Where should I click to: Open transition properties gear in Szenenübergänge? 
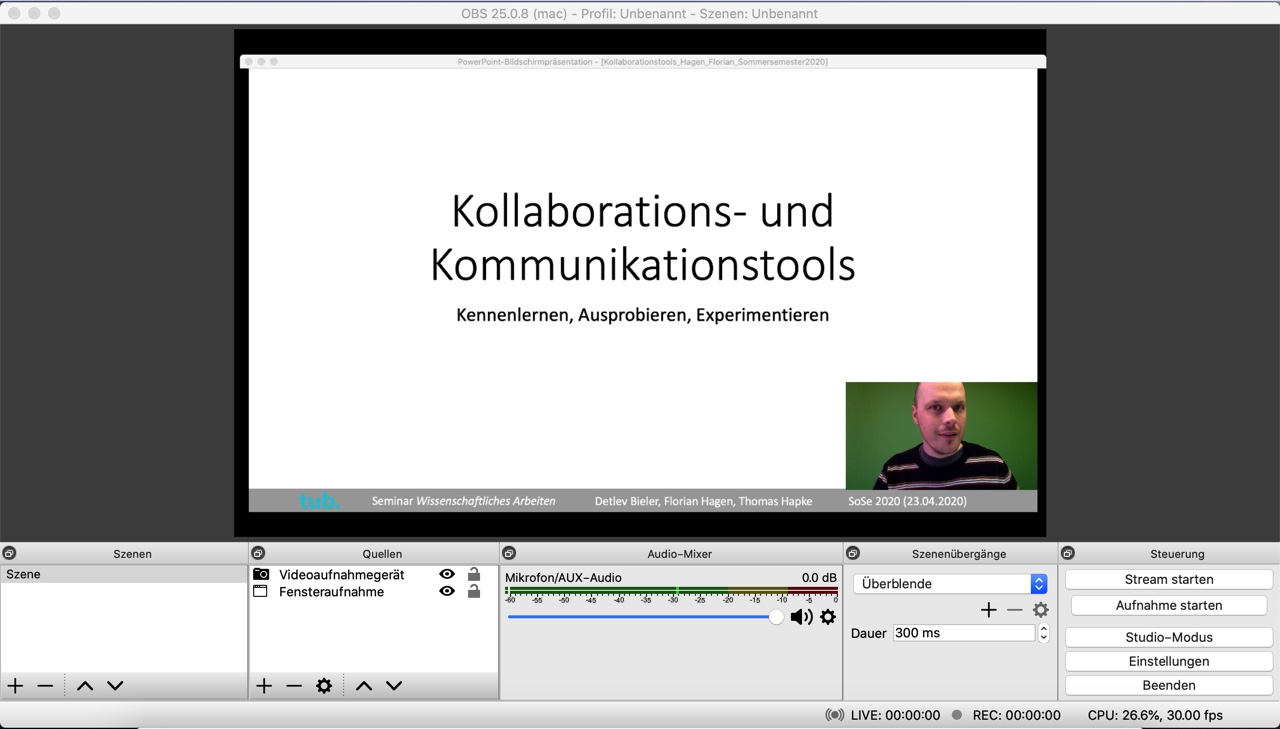1041,609
